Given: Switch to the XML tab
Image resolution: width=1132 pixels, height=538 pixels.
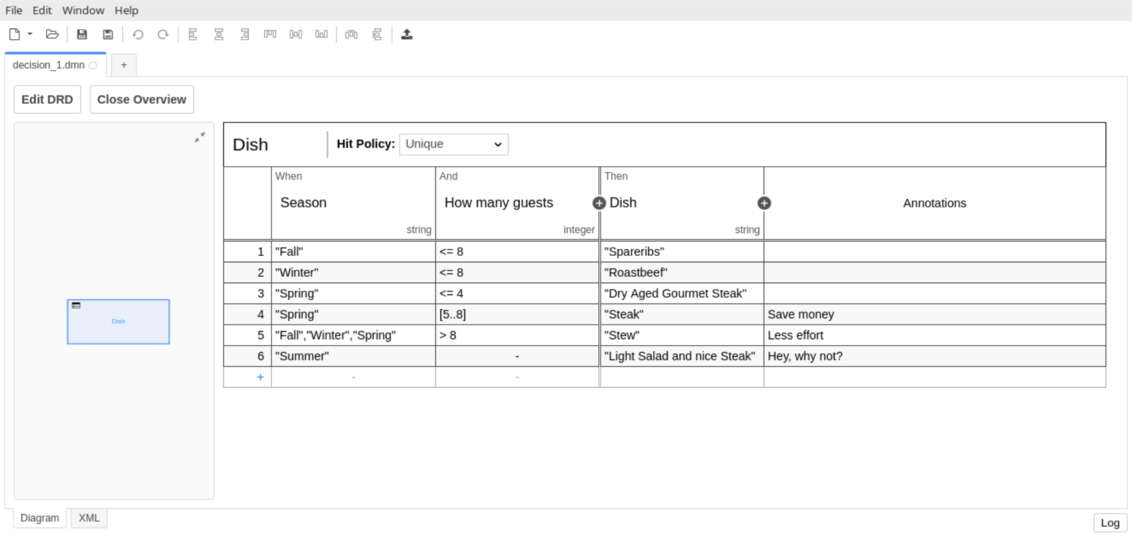Looking at the screenshot, I should (x=89, y=518).
